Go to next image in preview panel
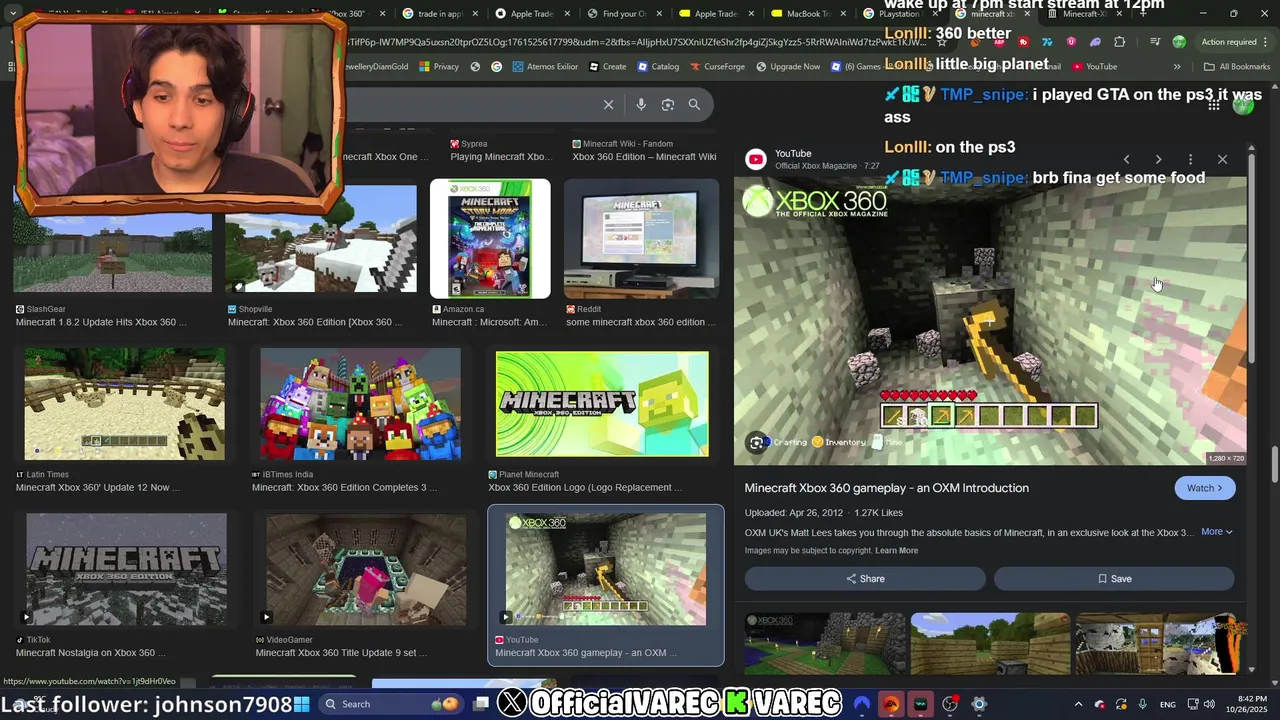 (x=1158, y=159)
